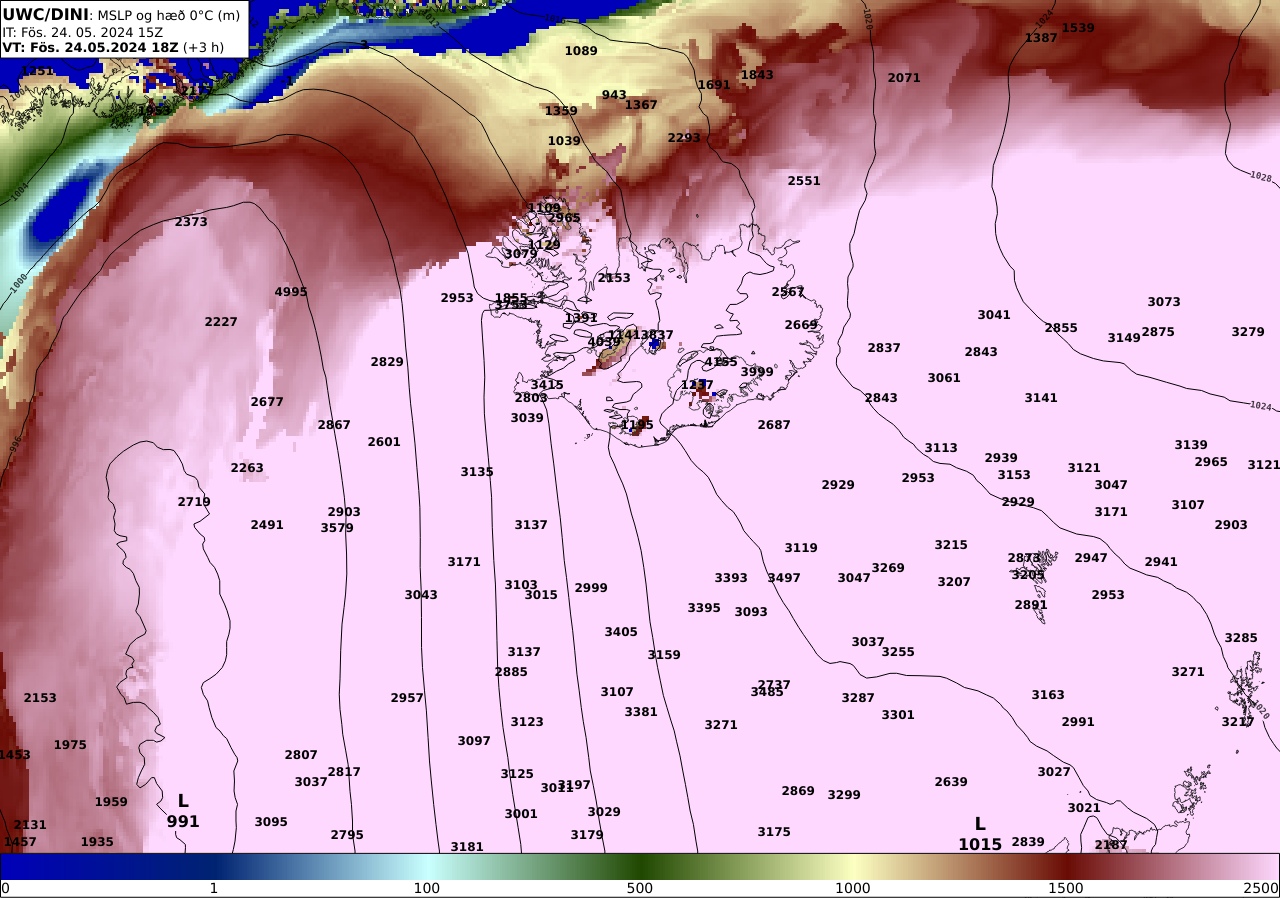Click the 2601 height value

click(384, 442)
